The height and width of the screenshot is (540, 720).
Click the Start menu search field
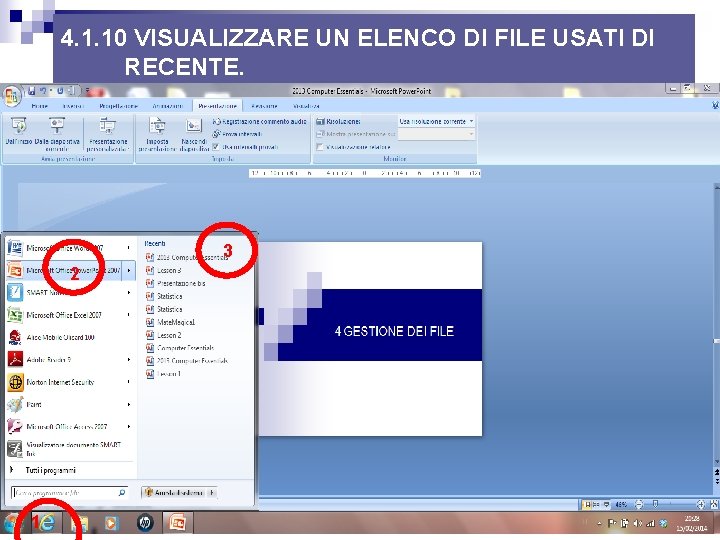click(x=69, y=493)
